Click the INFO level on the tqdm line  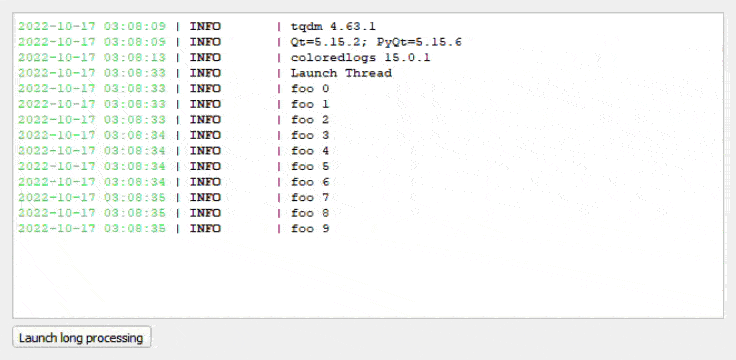coord(205,26)
